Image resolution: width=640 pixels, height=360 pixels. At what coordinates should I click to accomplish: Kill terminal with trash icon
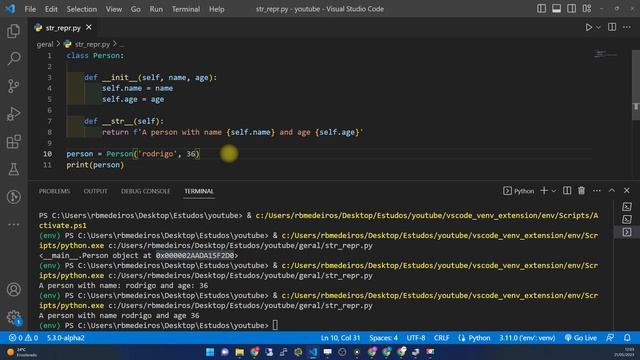pyautogui.click(x=581, y=191)
